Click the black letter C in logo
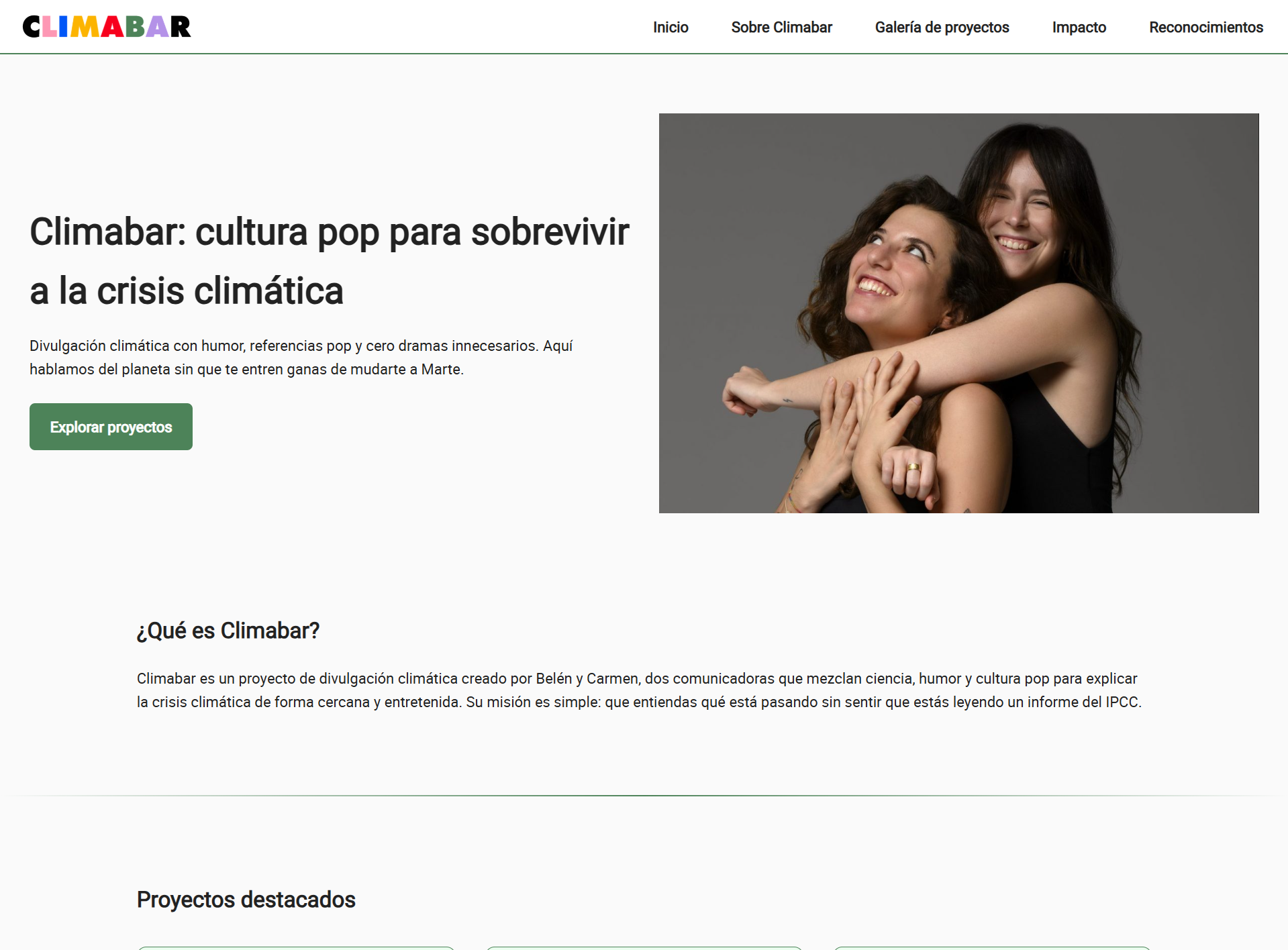 point(32,27)
